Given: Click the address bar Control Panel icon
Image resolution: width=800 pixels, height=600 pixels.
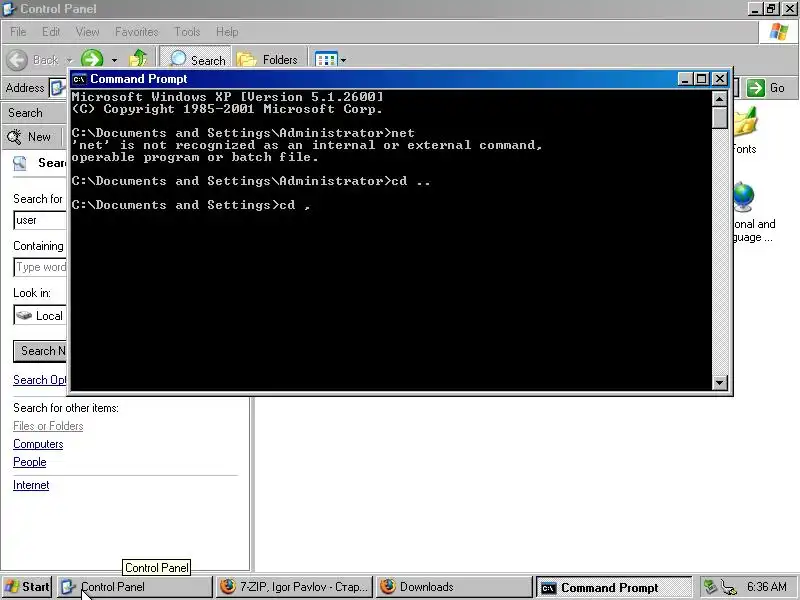Looking at the screenshot, I should coord(58,88).
